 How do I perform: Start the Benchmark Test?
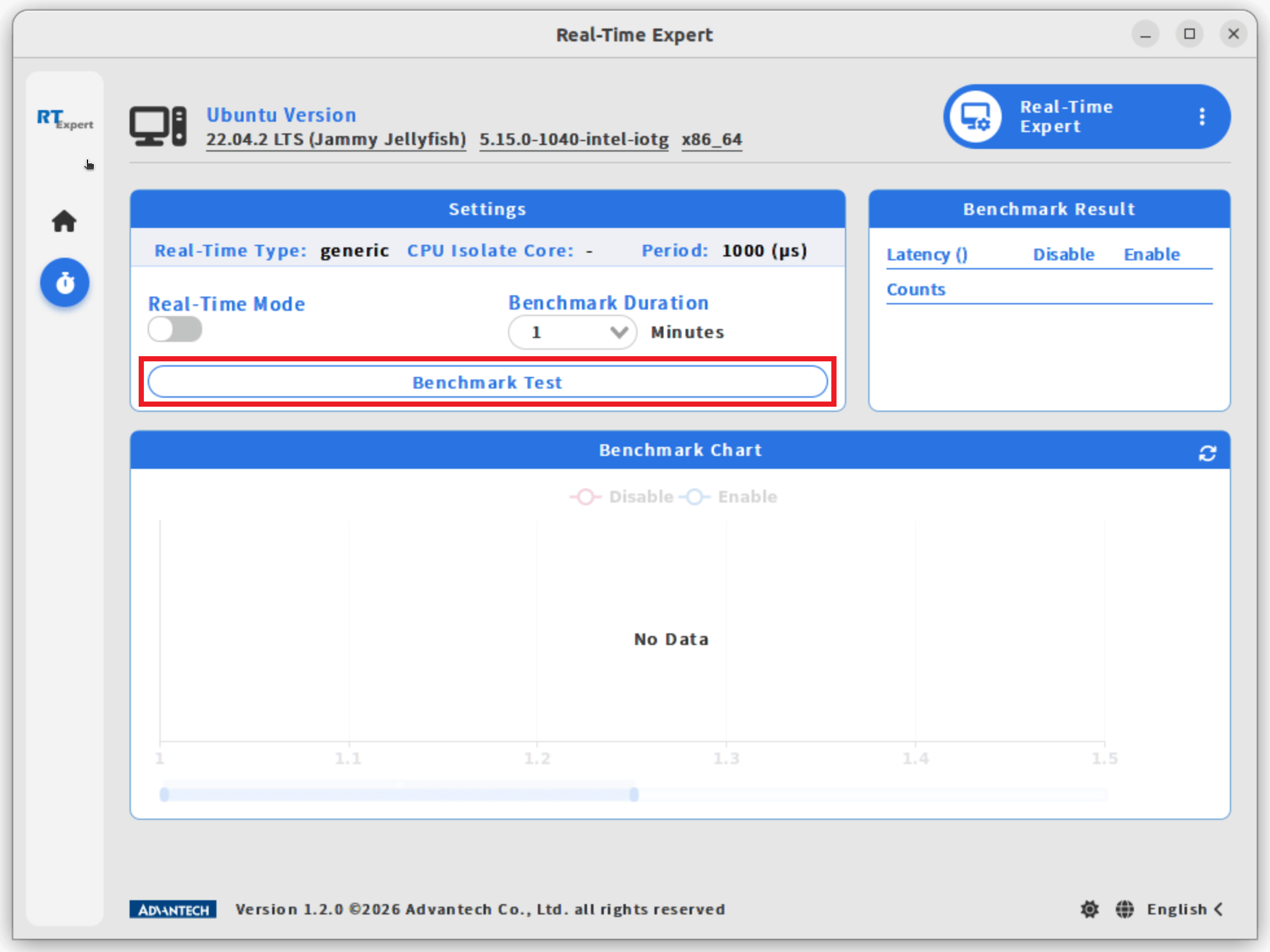(487, 382)
